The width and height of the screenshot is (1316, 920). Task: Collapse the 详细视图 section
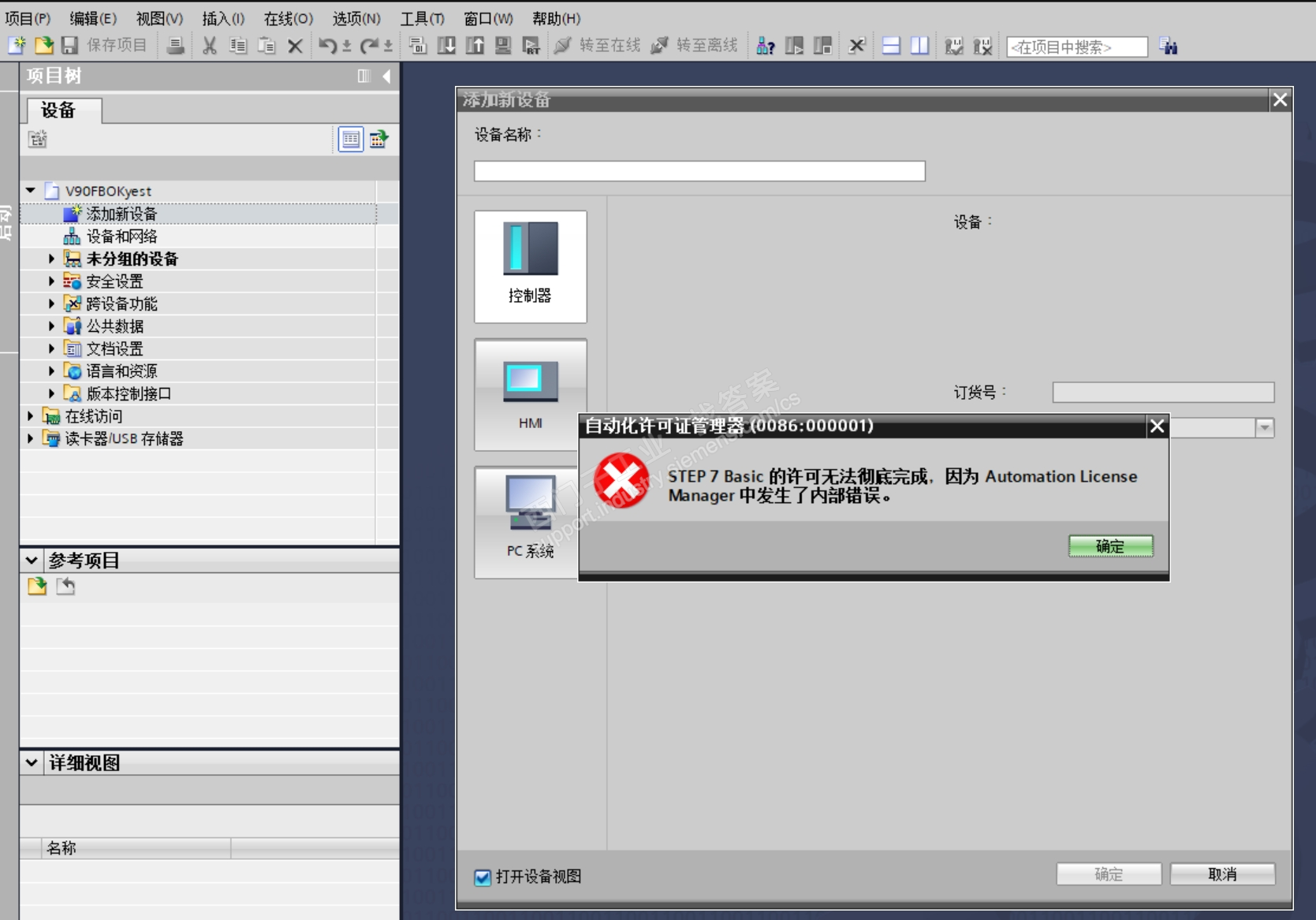coord(32,762)
